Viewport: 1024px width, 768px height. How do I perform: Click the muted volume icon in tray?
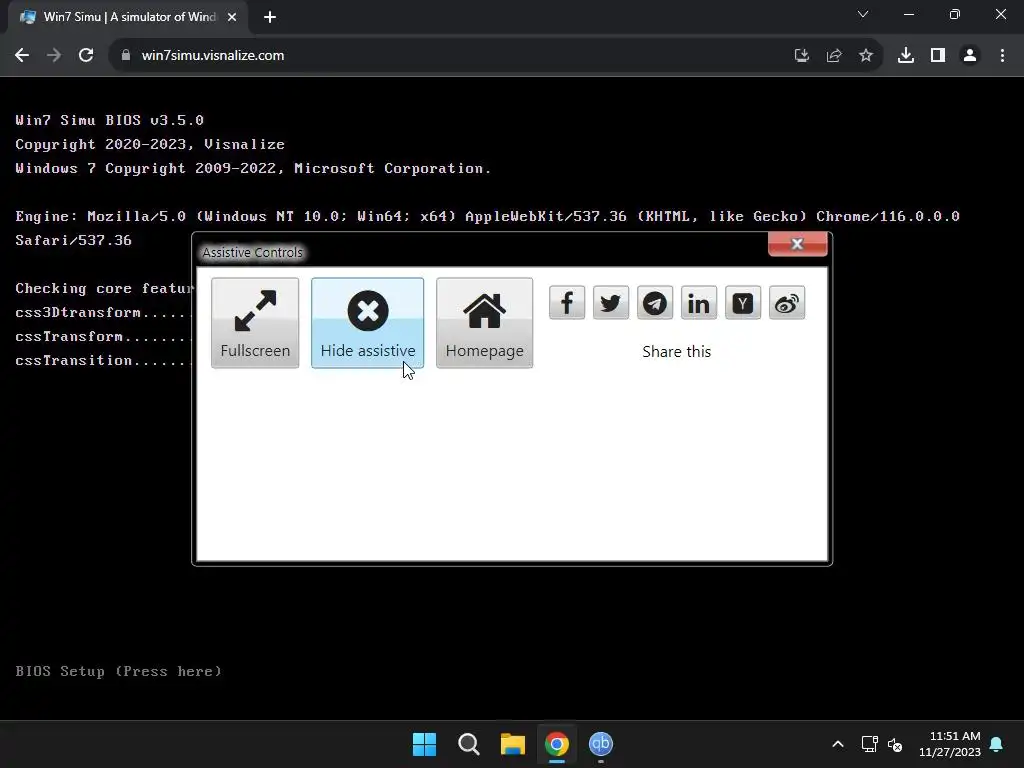895,744
